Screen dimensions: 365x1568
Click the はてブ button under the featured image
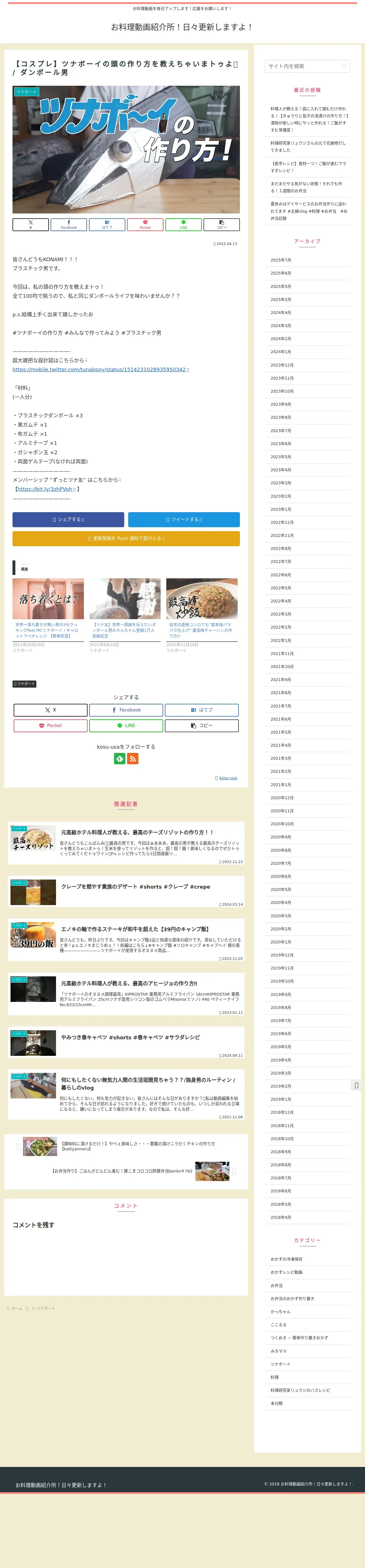(x=107, y=225)
